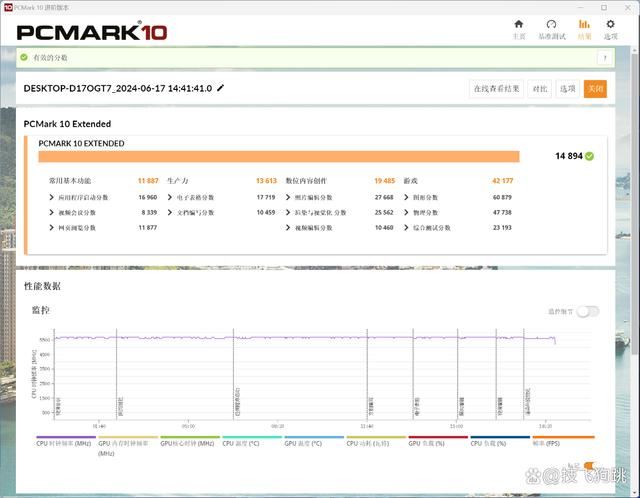Click the result name DESKTOP-D17OGT7_2024-06-17 text
The height and width of the screenshot is (498, 640).
click(x=118, y=88)
